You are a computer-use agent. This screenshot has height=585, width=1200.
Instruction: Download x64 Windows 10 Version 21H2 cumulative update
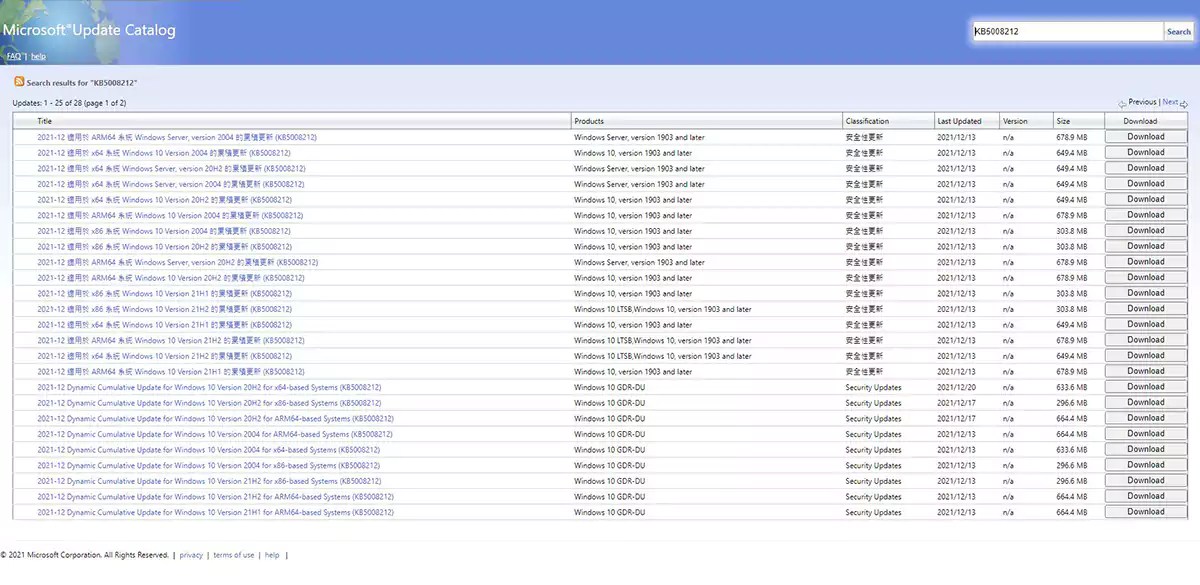click(x=1146, y=355)
